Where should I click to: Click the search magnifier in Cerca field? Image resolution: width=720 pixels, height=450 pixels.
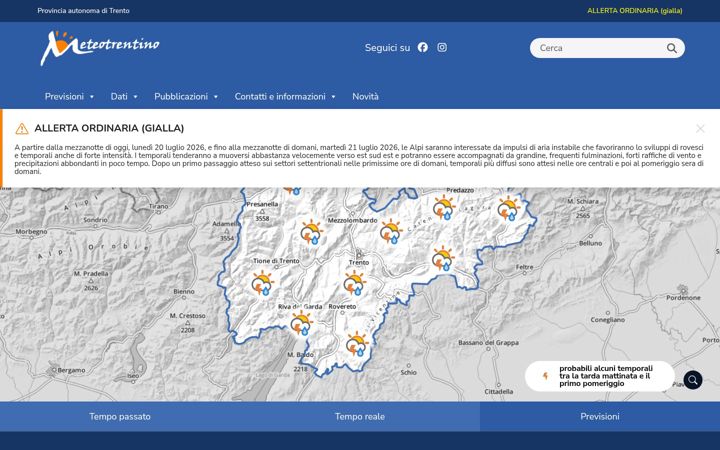pos(671,48)
